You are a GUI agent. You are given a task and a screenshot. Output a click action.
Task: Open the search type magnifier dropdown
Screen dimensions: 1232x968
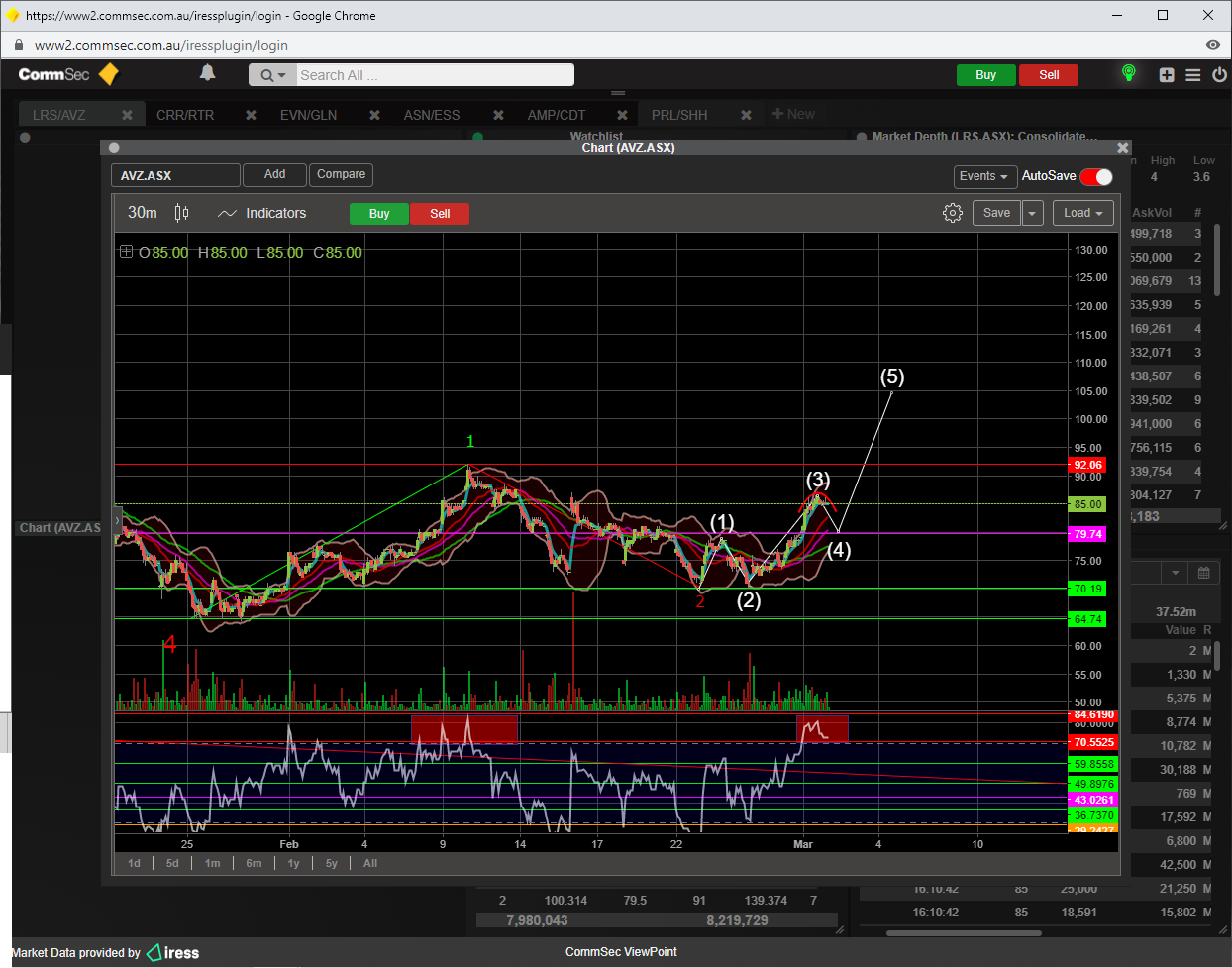pyautogui.click(x=272, y=75)
